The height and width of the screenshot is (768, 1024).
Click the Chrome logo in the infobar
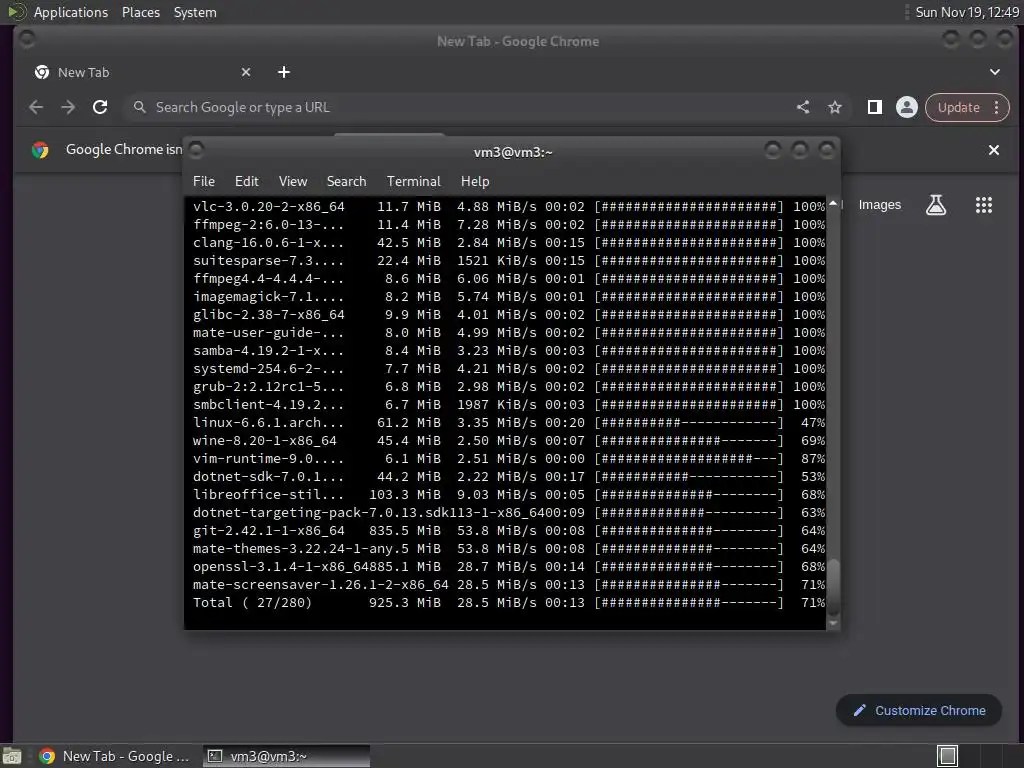[40, 150]
